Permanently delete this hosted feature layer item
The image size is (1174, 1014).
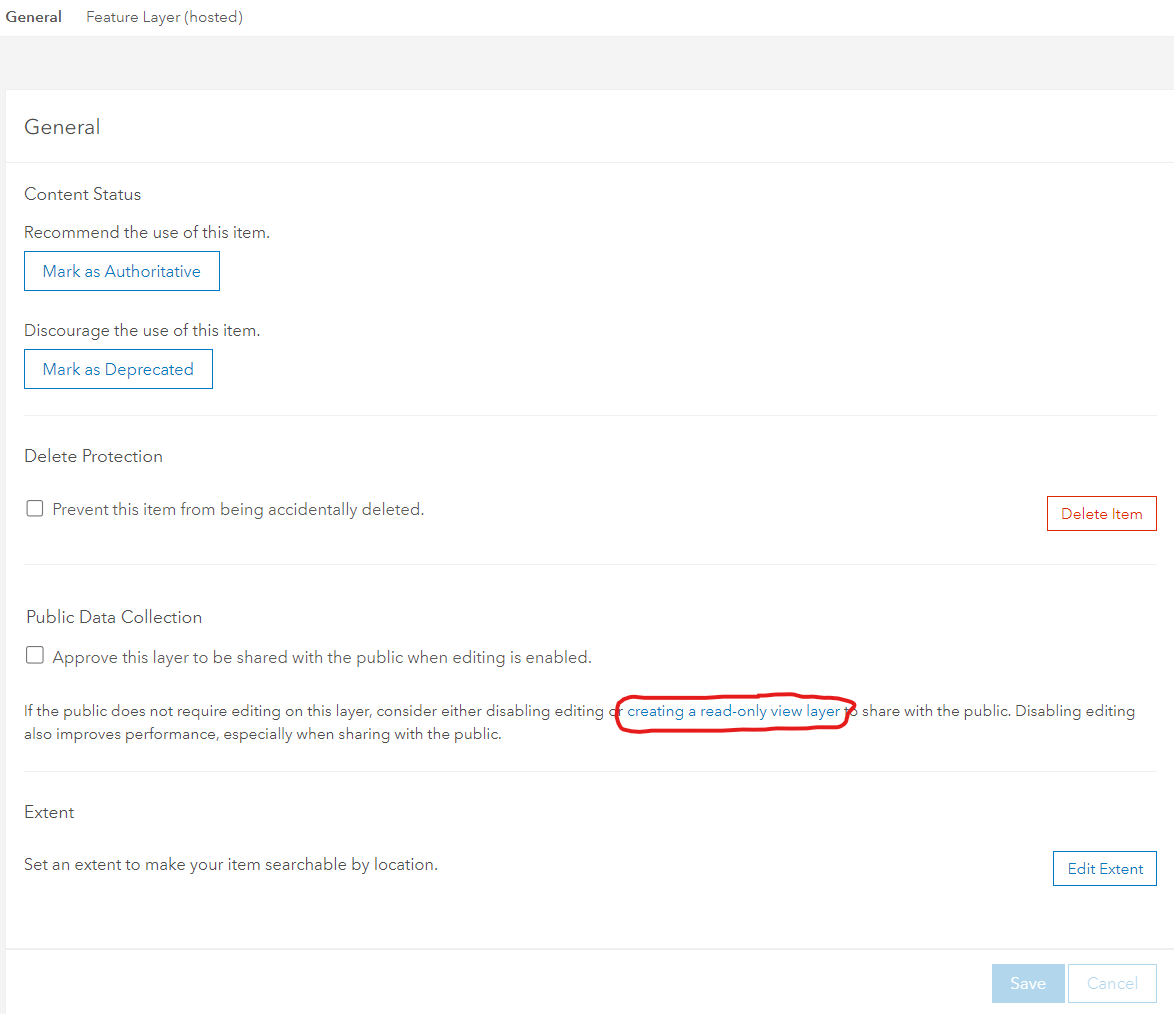[1101, 513]
